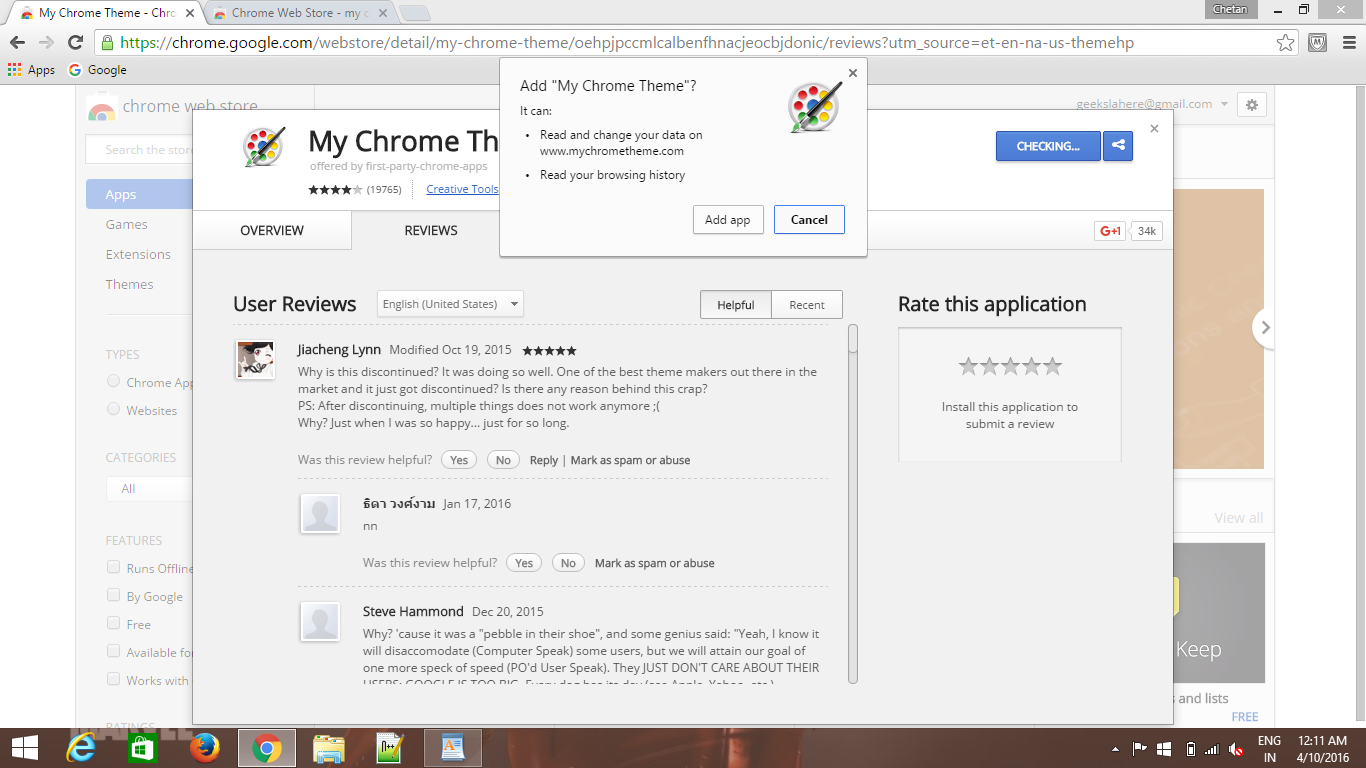The height and width of the screenshot is (768, 1366).
Task: Click the Windows Start button
Action: point(24,748)
